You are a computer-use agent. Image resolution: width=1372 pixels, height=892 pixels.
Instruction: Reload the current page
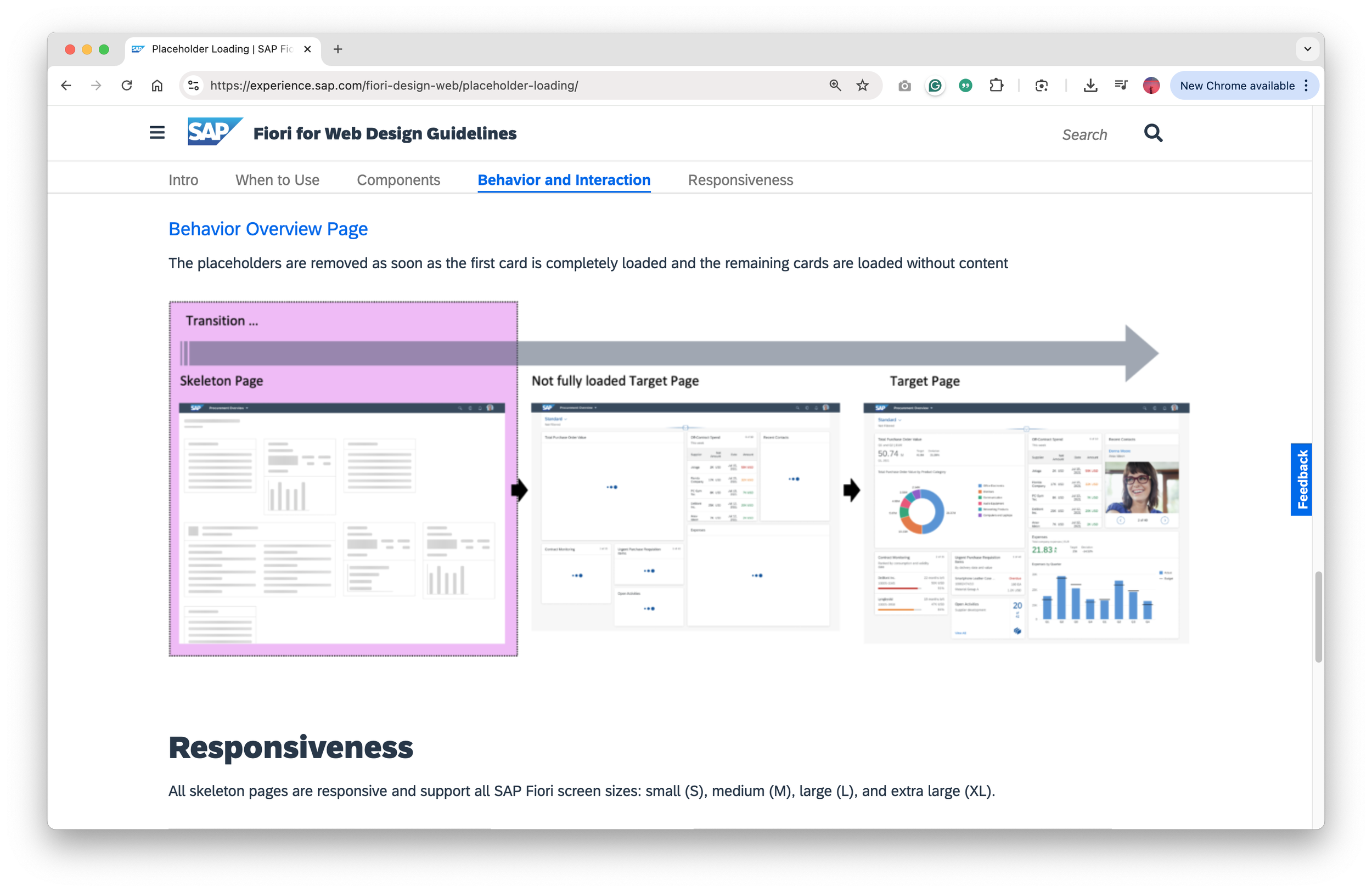[x=127, y=85]
